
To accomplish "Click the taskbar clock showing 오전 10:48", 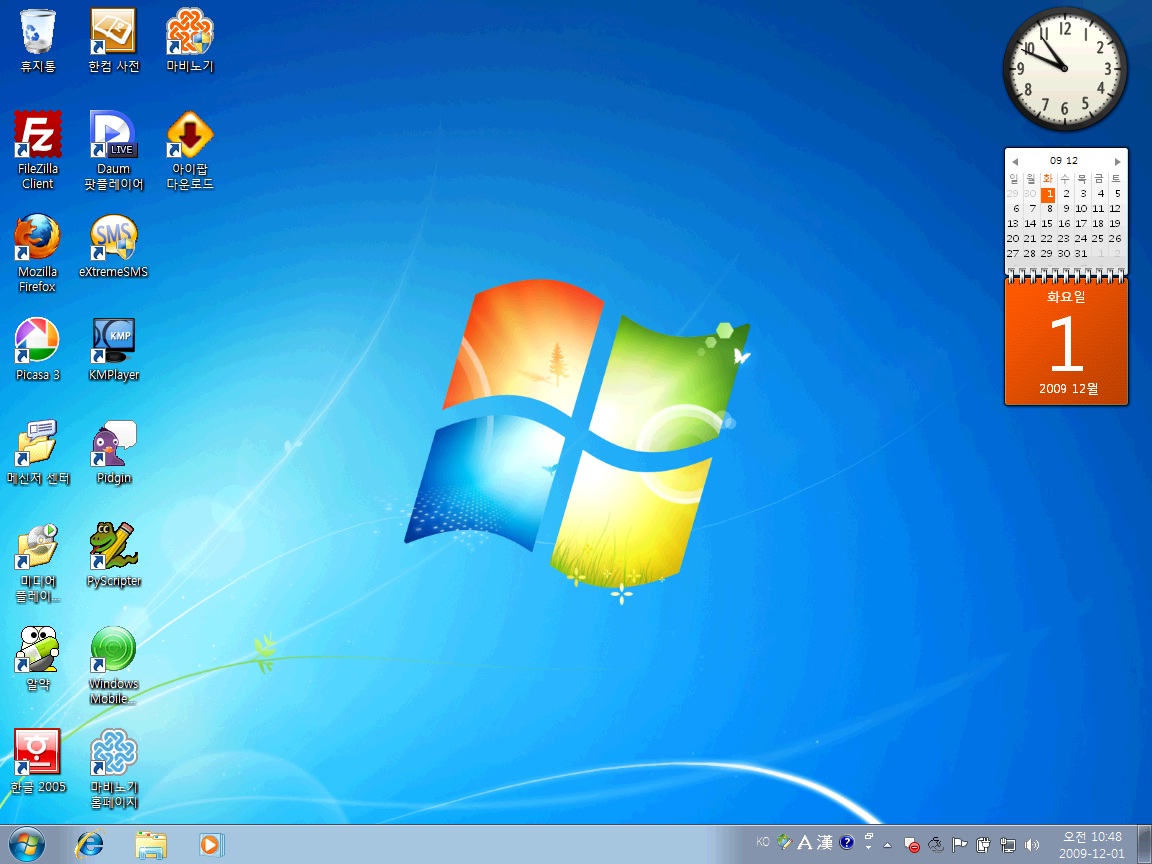I will (x=1092, y=845).
